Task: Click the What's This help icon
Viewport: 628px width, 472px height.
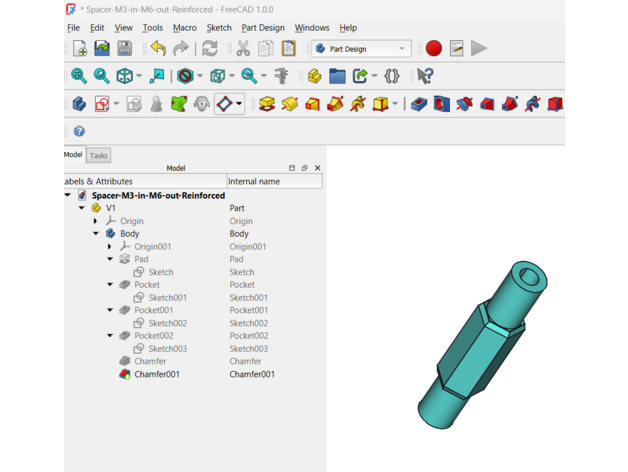Action: coord(425,76)
